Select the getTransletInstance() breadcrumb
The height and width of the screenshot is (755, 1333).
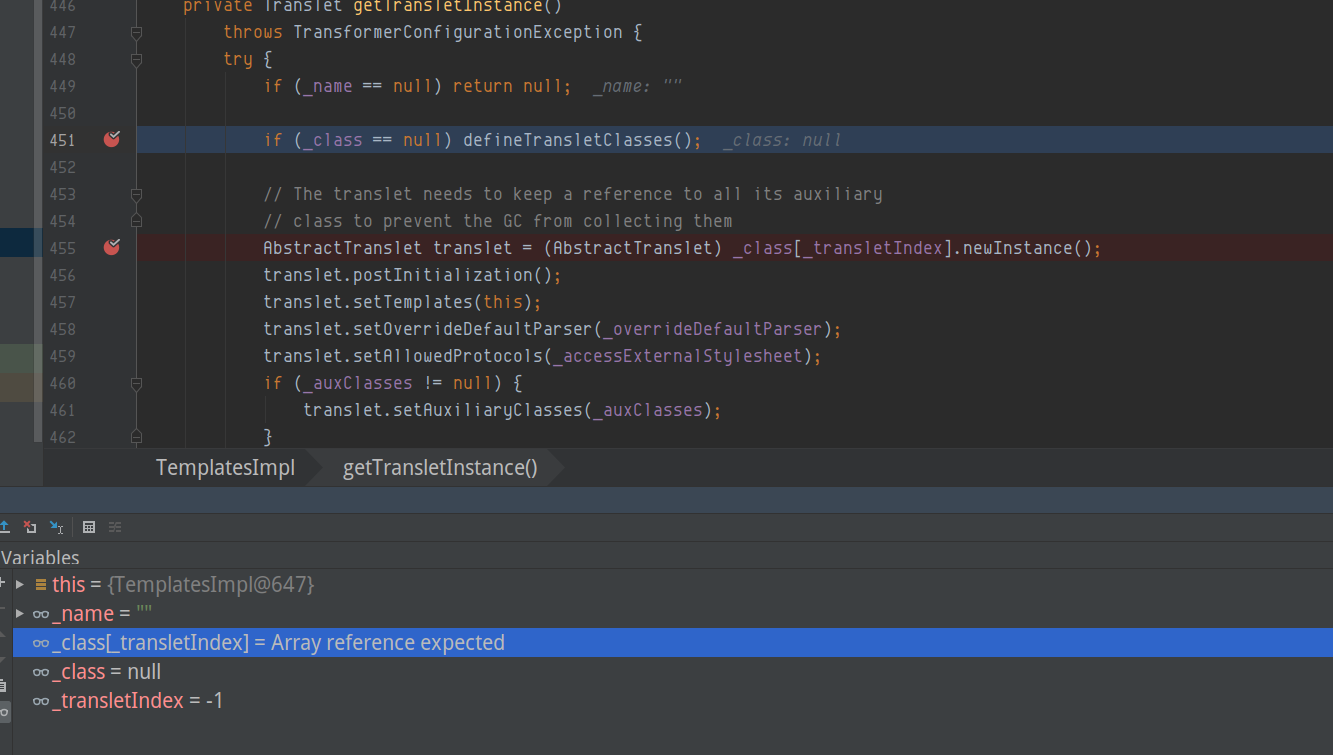440,468
